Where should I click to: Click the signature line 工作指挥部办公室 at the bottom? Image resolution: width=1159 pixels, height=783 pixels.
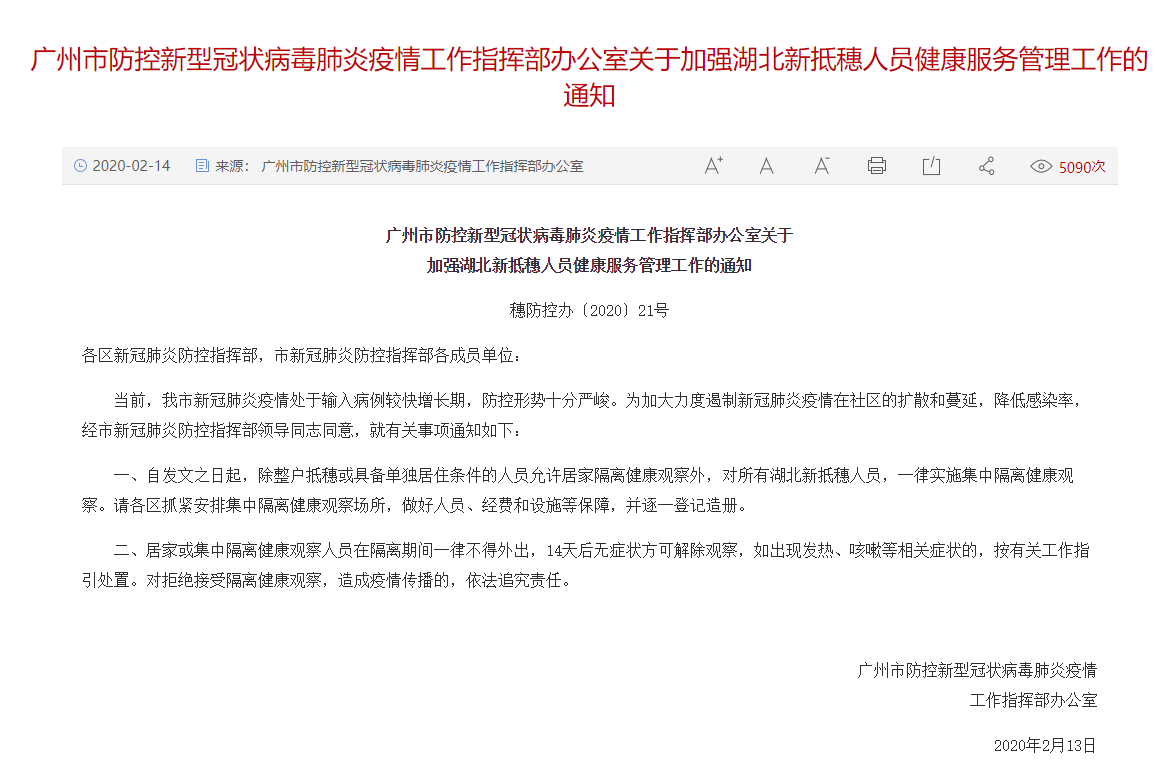tap(1032, 700)
